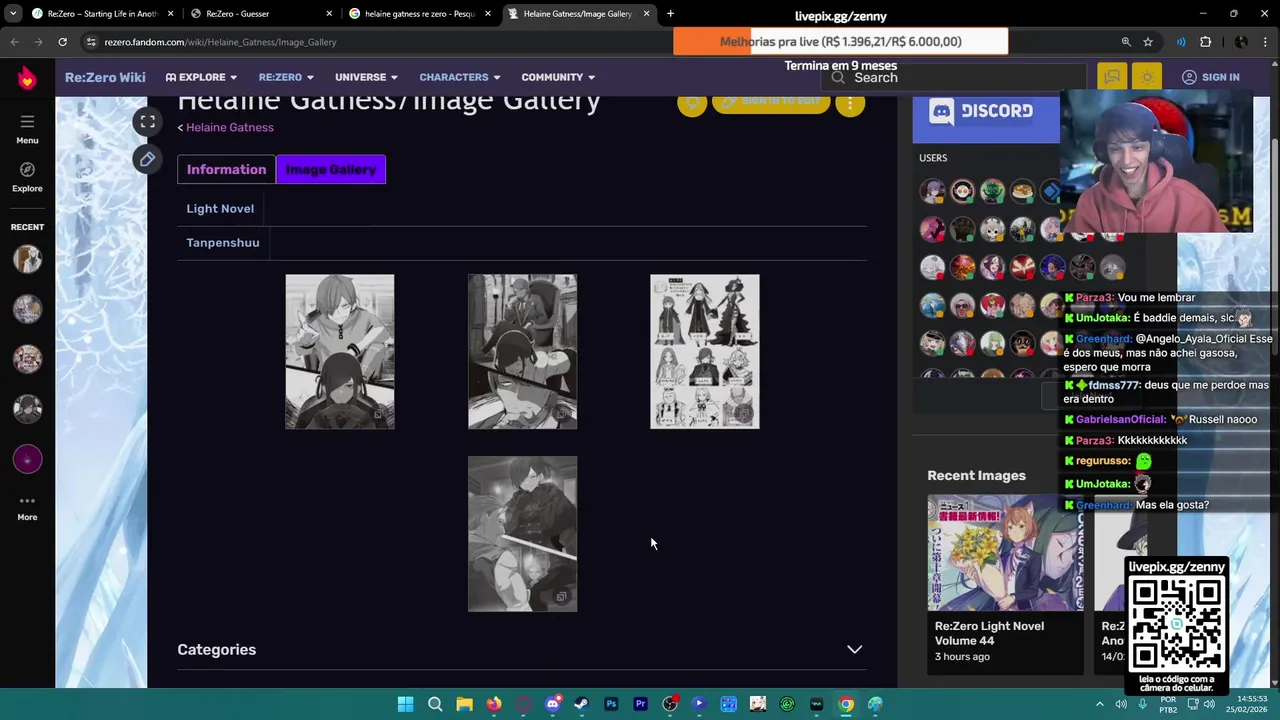Open the first recent page avatar in sidebar
Viewport: 1280px width, 720px height.
(27, 259)
